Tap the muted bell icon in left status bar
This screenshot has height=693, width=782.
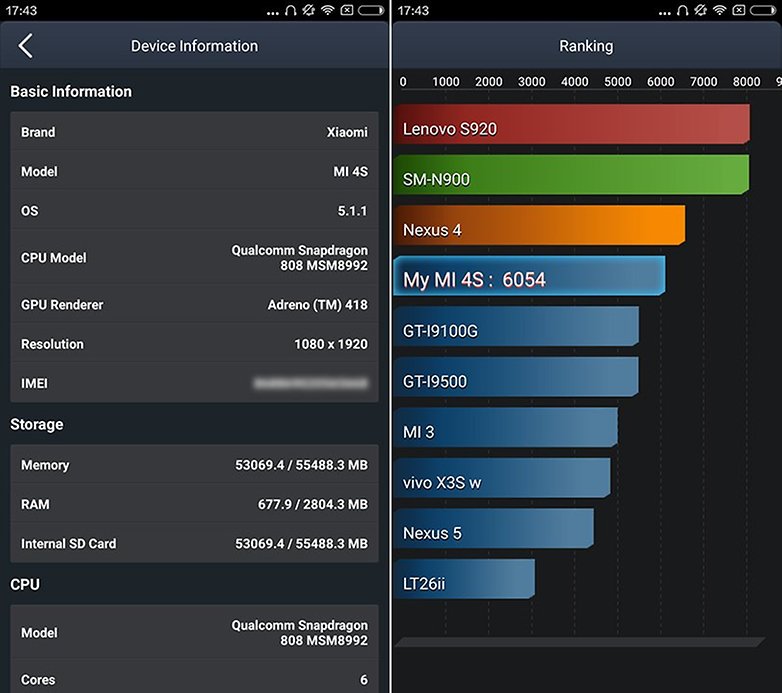click(309, 10)
